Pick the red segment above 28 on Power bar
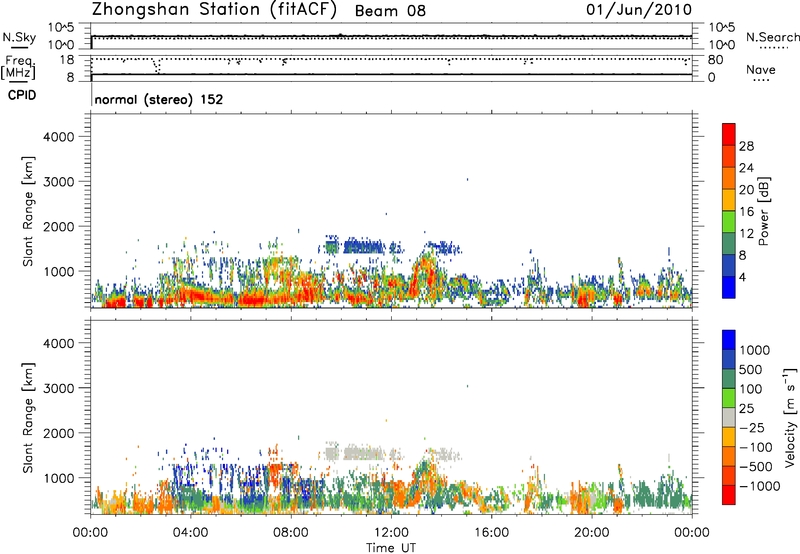 tap(729, 134)
